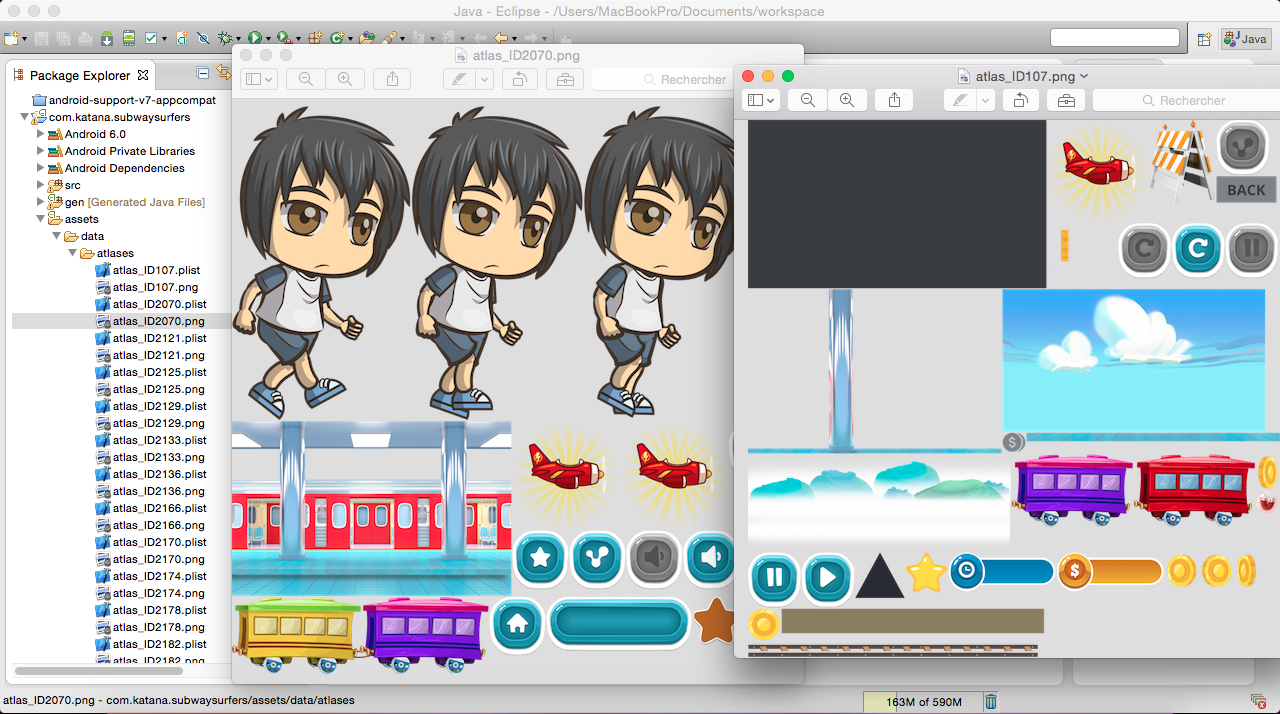Image resolution: width=1280 pixels, height=714 pixels.
Task: Open the Android Virtual Device Manager icon
Action: 129,38
